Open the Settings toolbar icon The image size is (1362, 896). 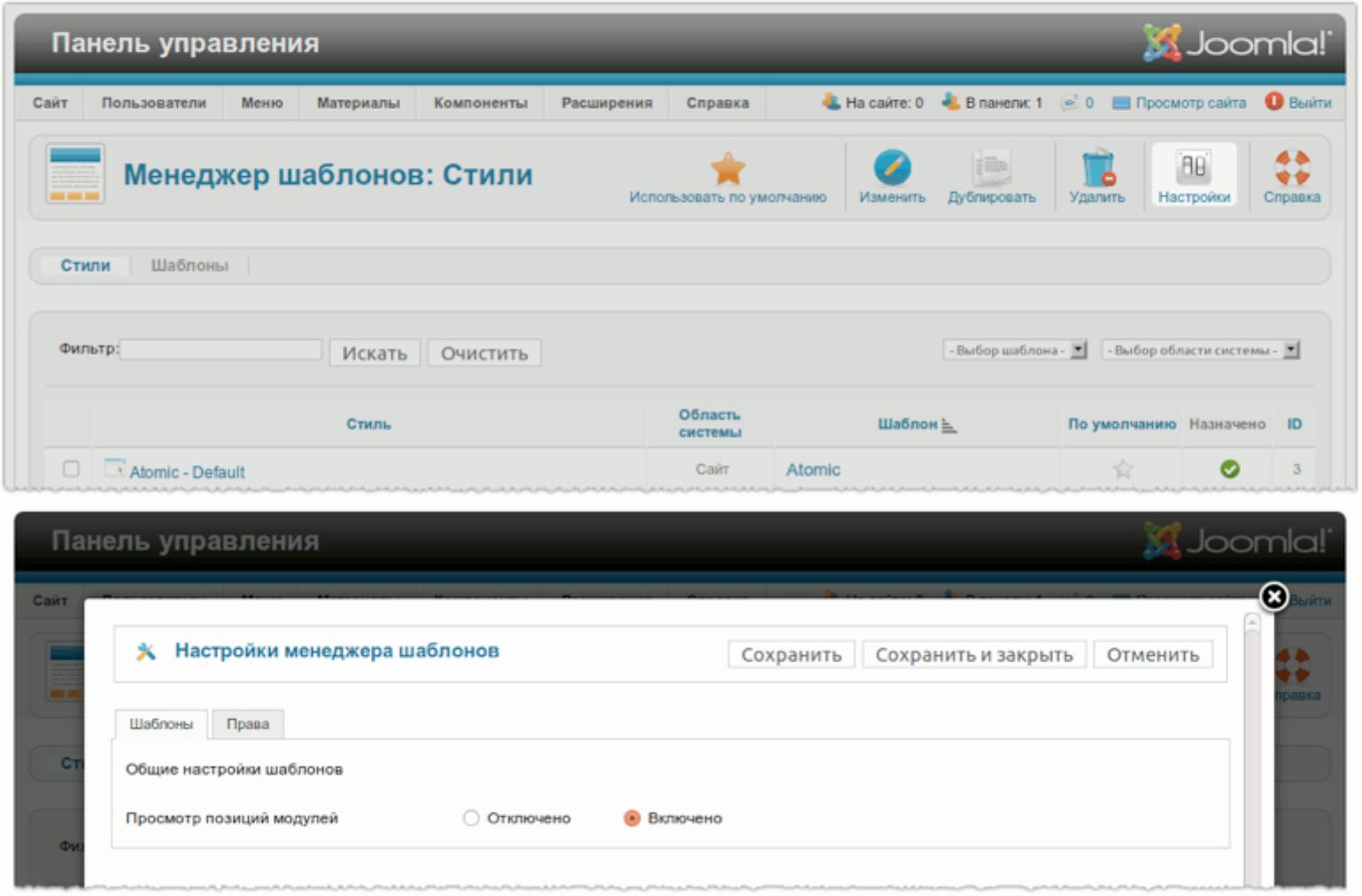click(x=1193, y=167)
